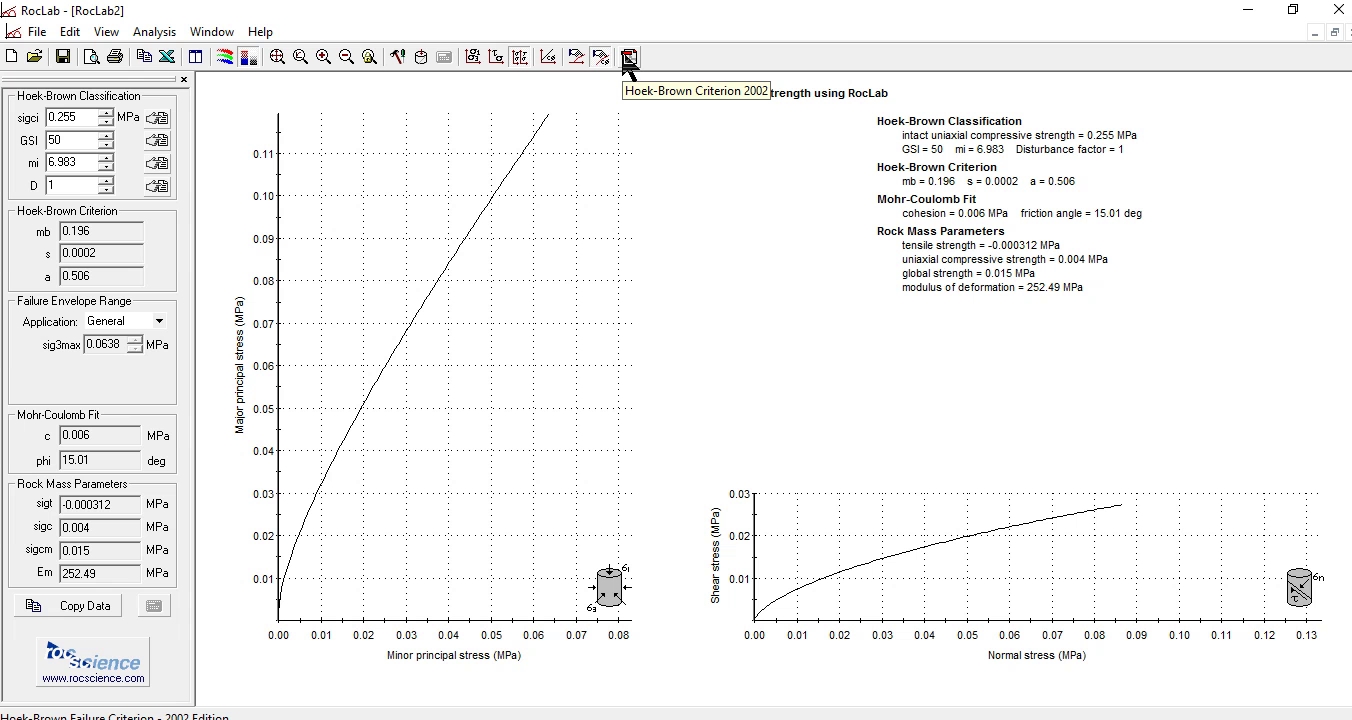Open the www.rocscience.com link

pos(93,678)
